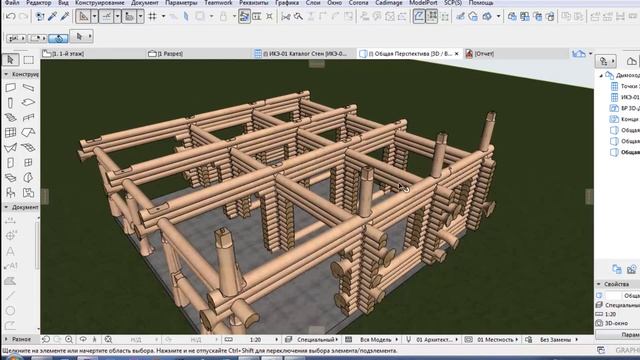Screen dimensions: 640x360
Task: Click the scissors trim tool icon
Action: [286, 17]
